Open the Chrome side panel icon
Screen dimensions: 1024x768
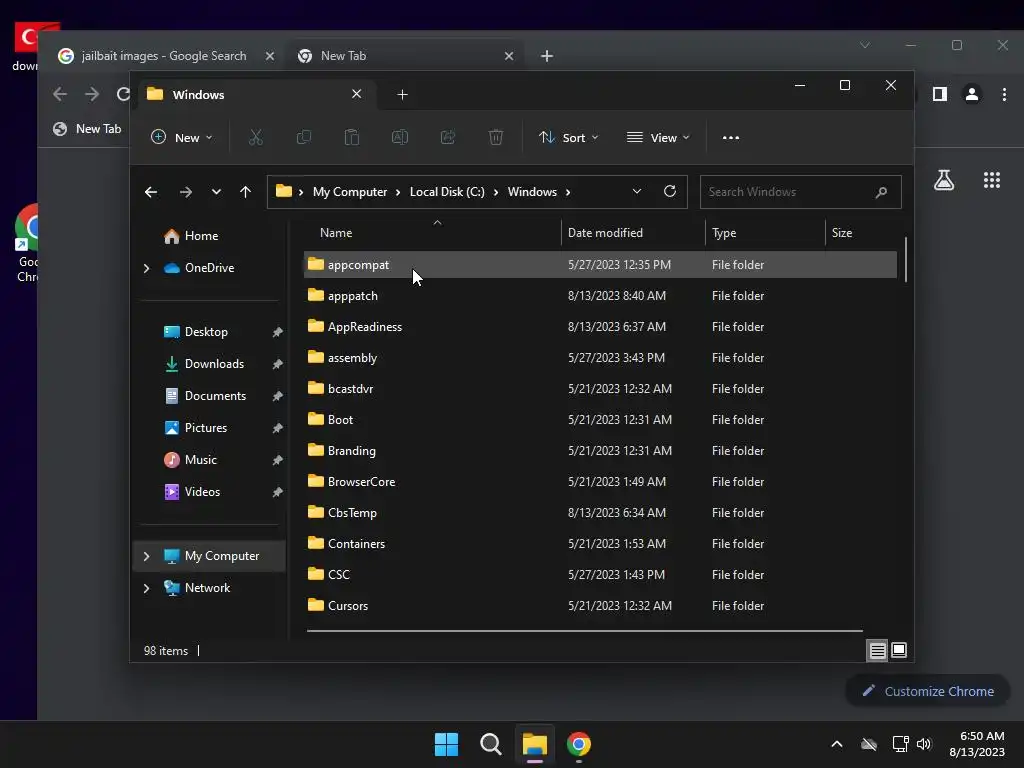tap(940, 94)
